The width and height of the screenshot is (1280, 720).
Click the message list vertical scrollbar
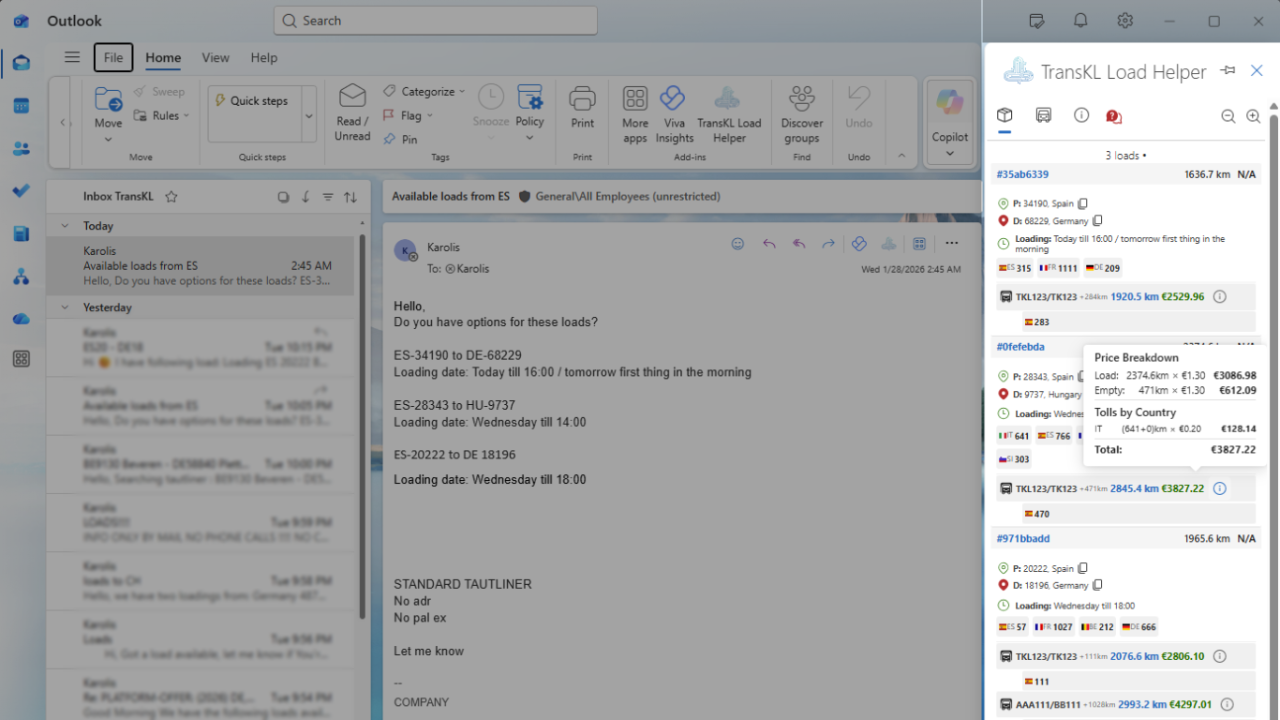point(362,427)
